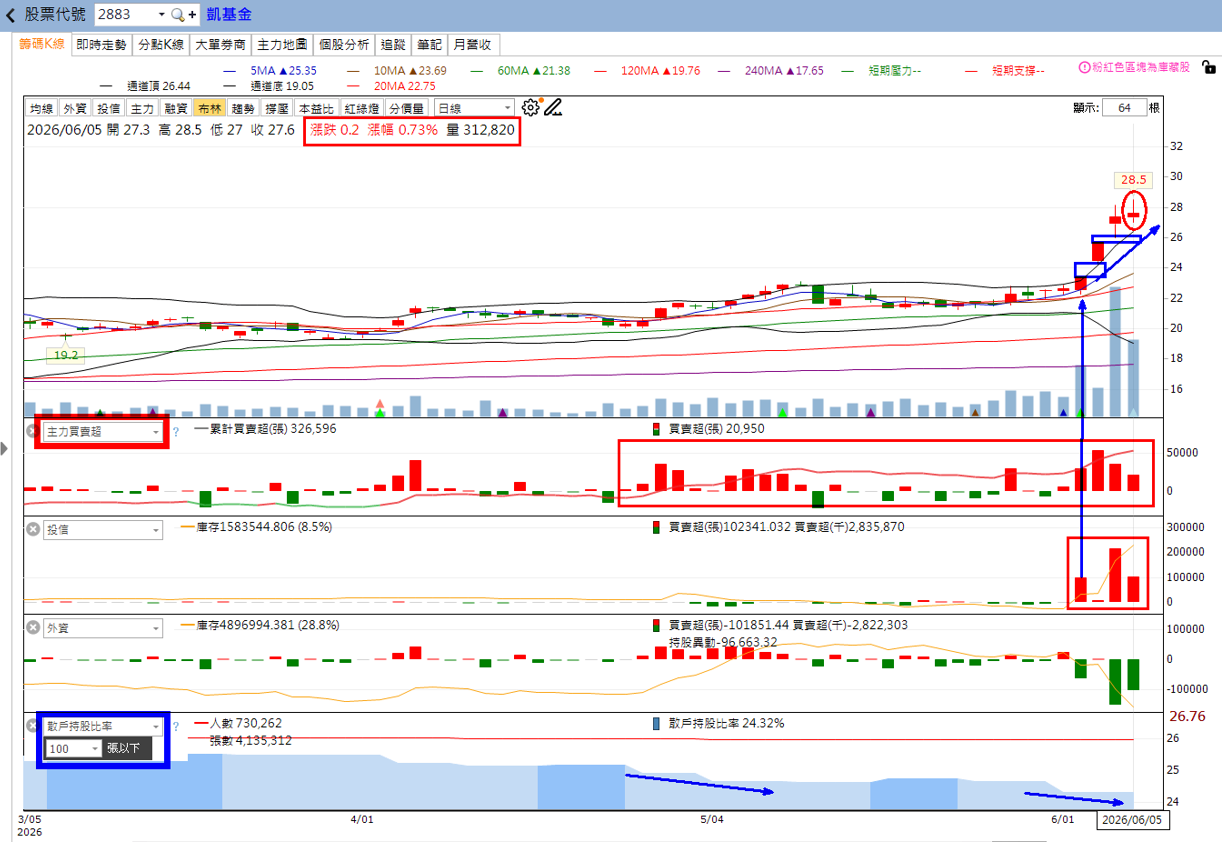Click the back arrow beside 股票代號
The width and height of the screenshot is (1222, 842).
click(x=11, y=15)
